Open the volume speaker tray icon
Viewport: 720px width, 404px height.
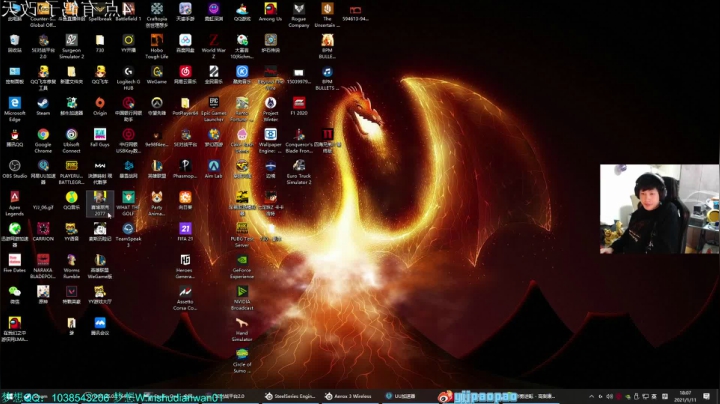(x=610, y=396)
